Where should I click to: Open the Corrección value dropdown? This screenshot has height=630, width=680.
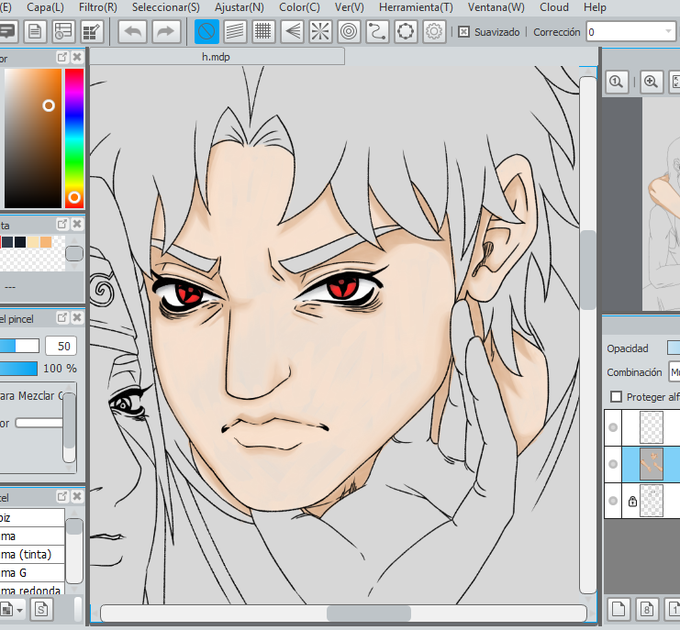pos(668,32)
